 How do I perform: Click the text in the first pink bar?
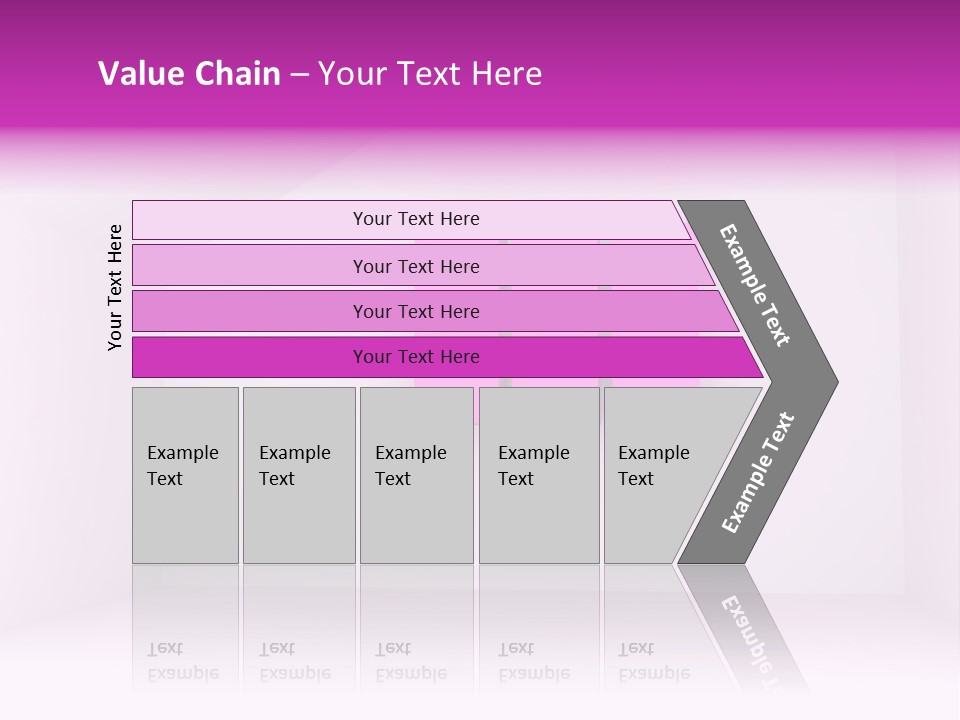tap(416, 219)
